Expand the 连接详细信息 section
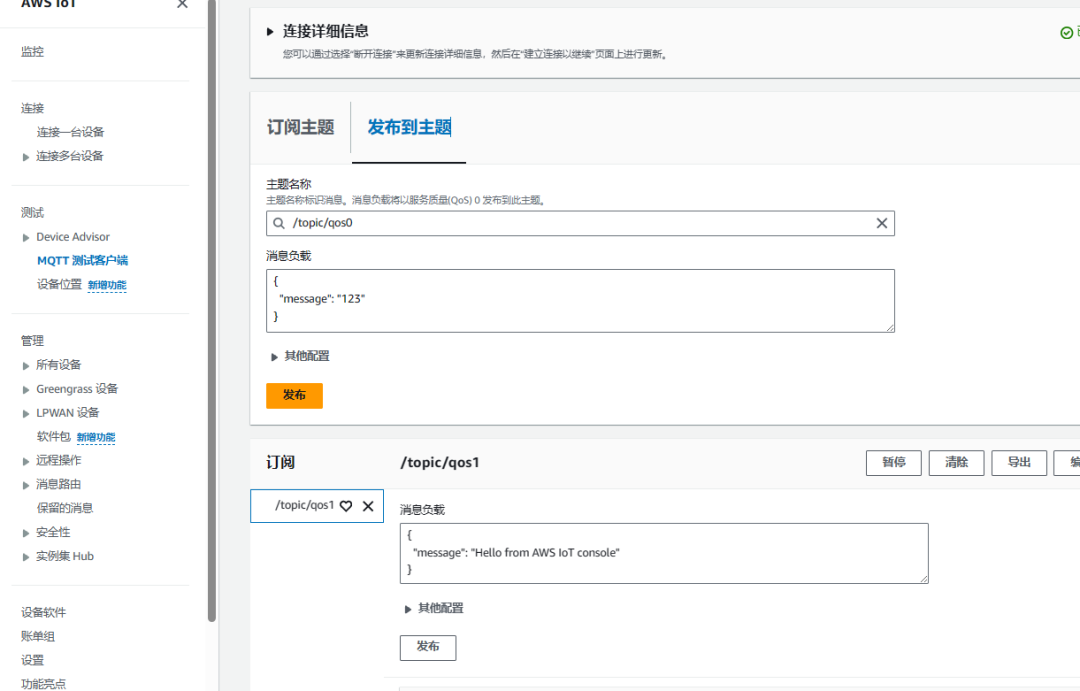1080x691 pixels. [x=270, y=31]
